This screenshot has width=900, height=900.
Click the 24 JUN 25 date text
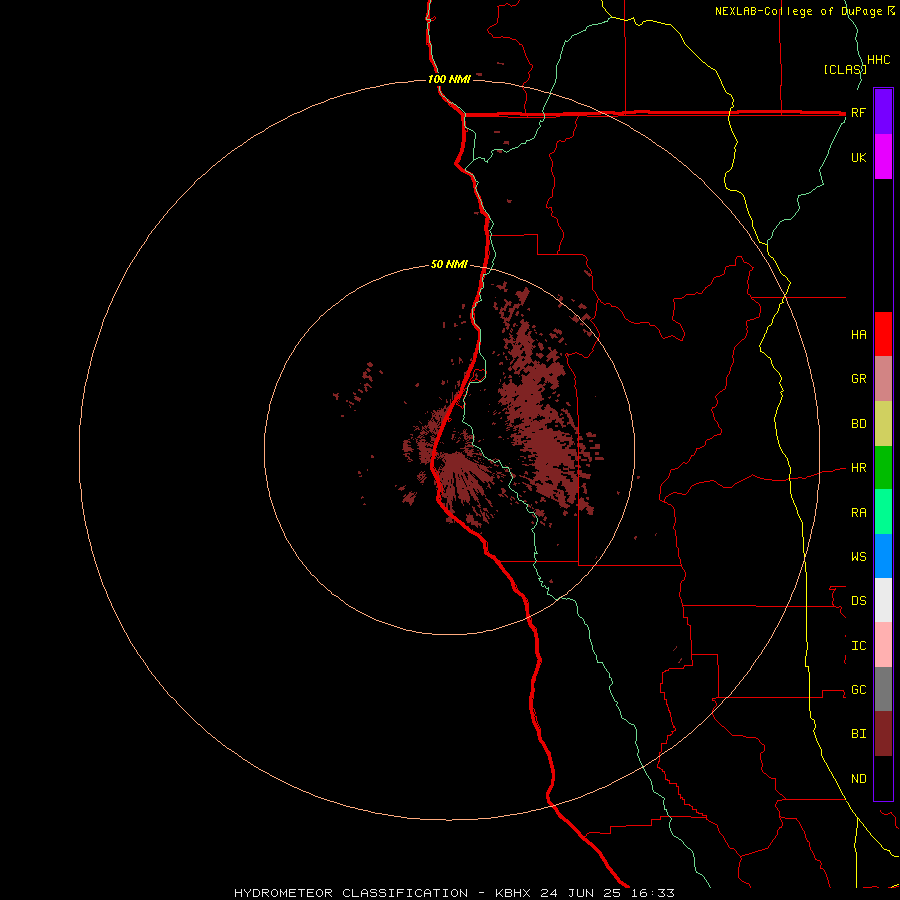(582, 893)
